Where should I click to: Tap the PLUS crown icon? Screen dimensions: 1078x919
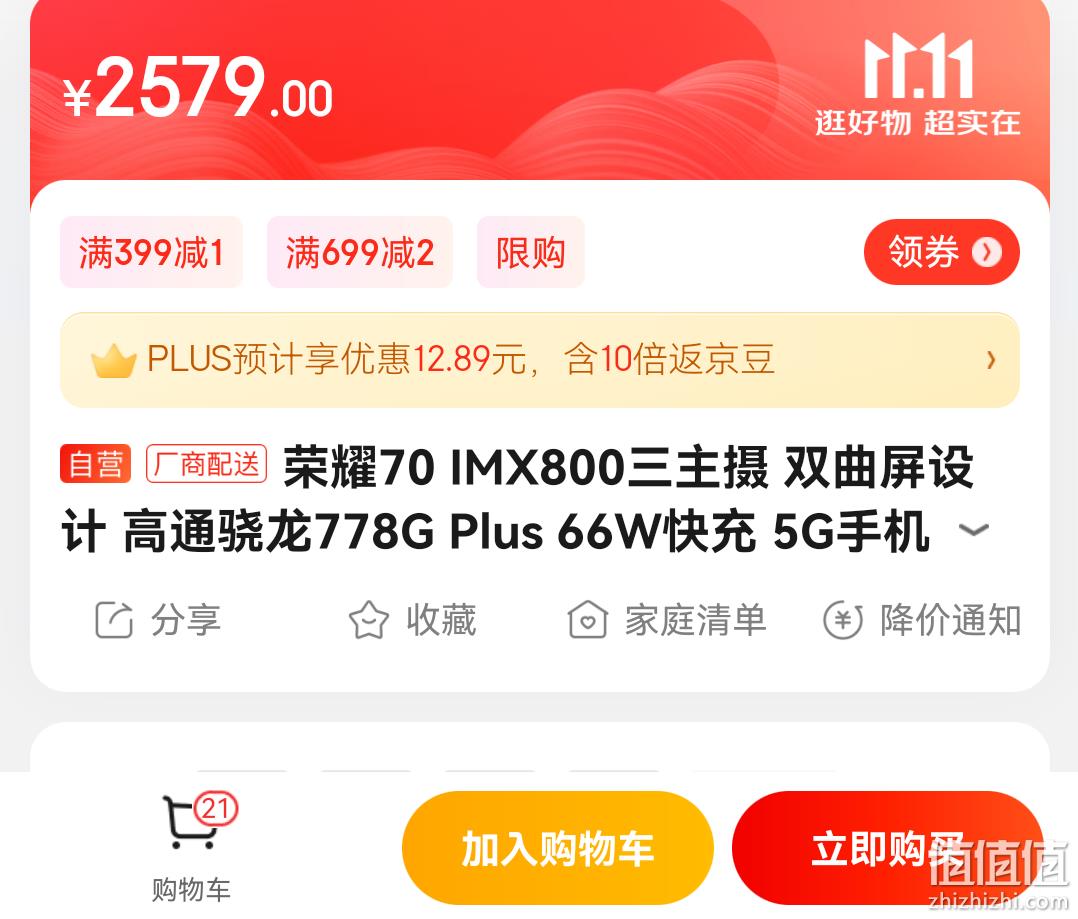[x=113, y=360]
